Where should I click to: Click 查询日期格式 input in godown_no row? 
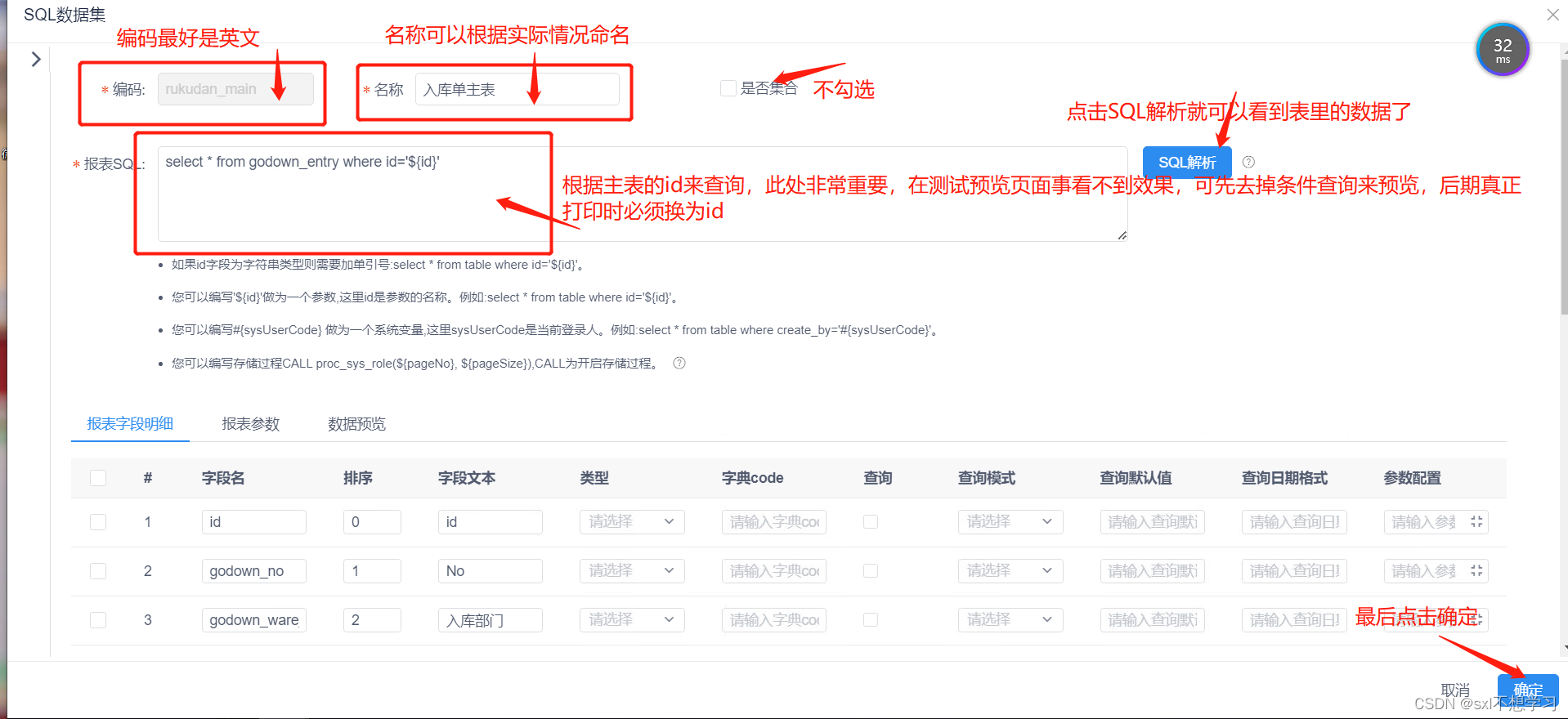tap(1294, 571)
